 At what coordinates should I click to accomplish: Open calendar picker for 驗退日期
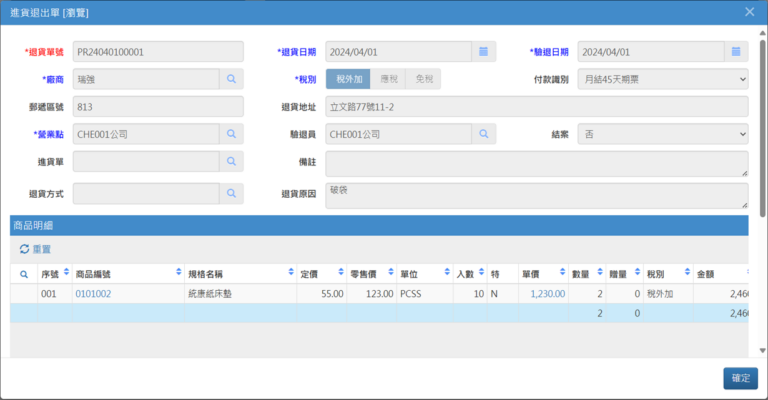point(736,51)
